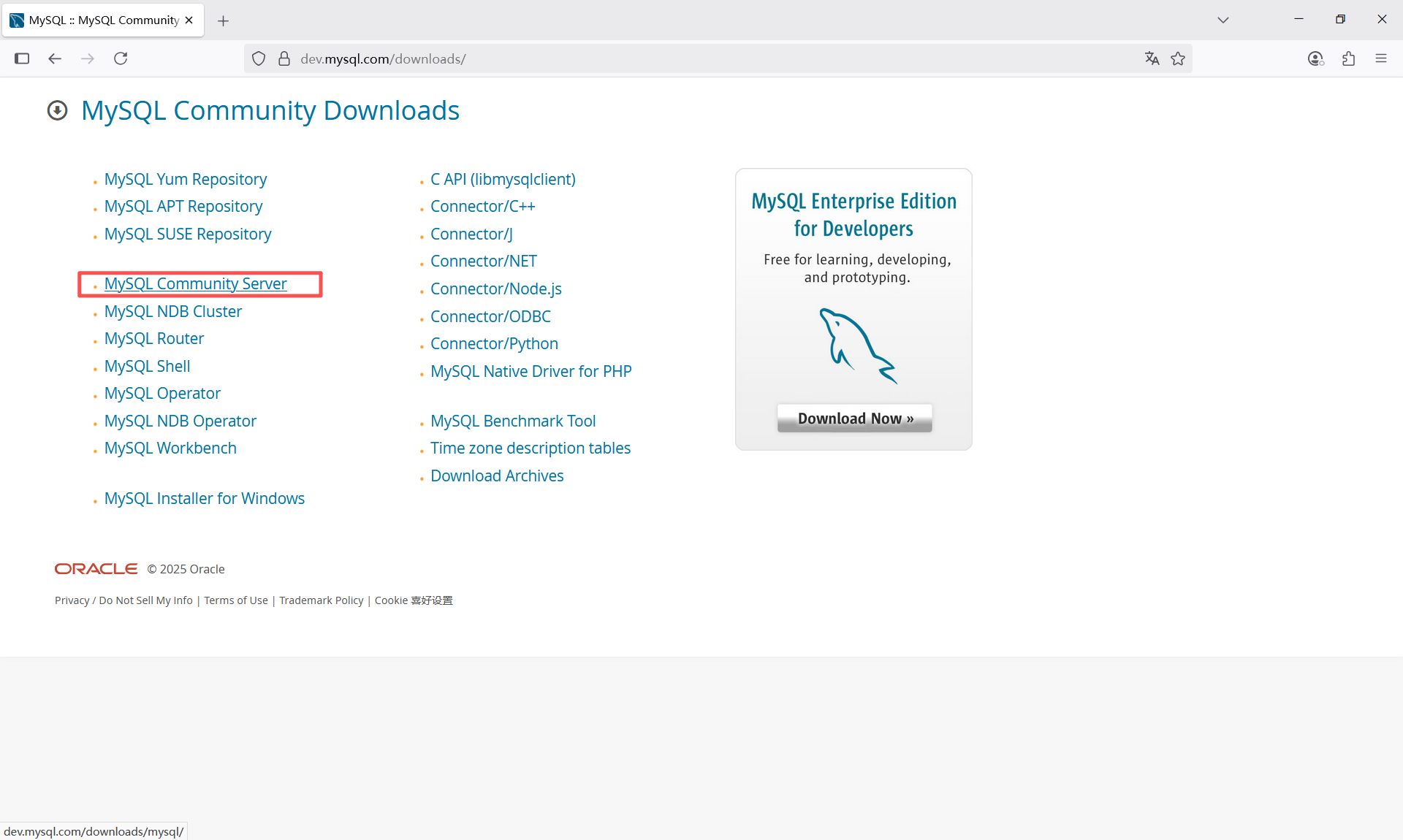Screen dimensions: 1403x840
Task: Open the Cookie 喜好设置 preferences
Action: click(x=413, y=600)
